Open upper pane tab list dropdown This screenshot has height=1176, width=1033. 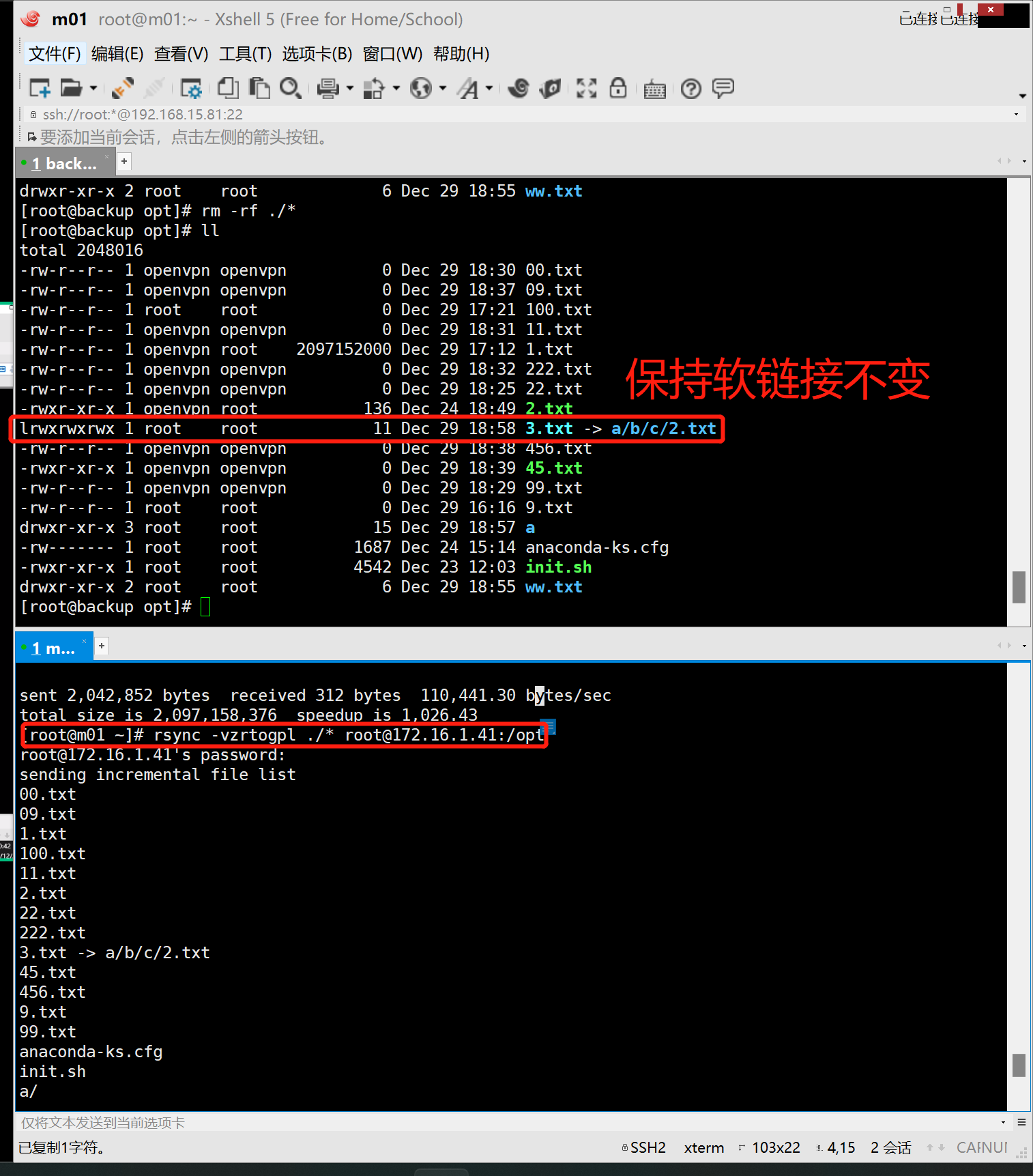click(1024, 162)
